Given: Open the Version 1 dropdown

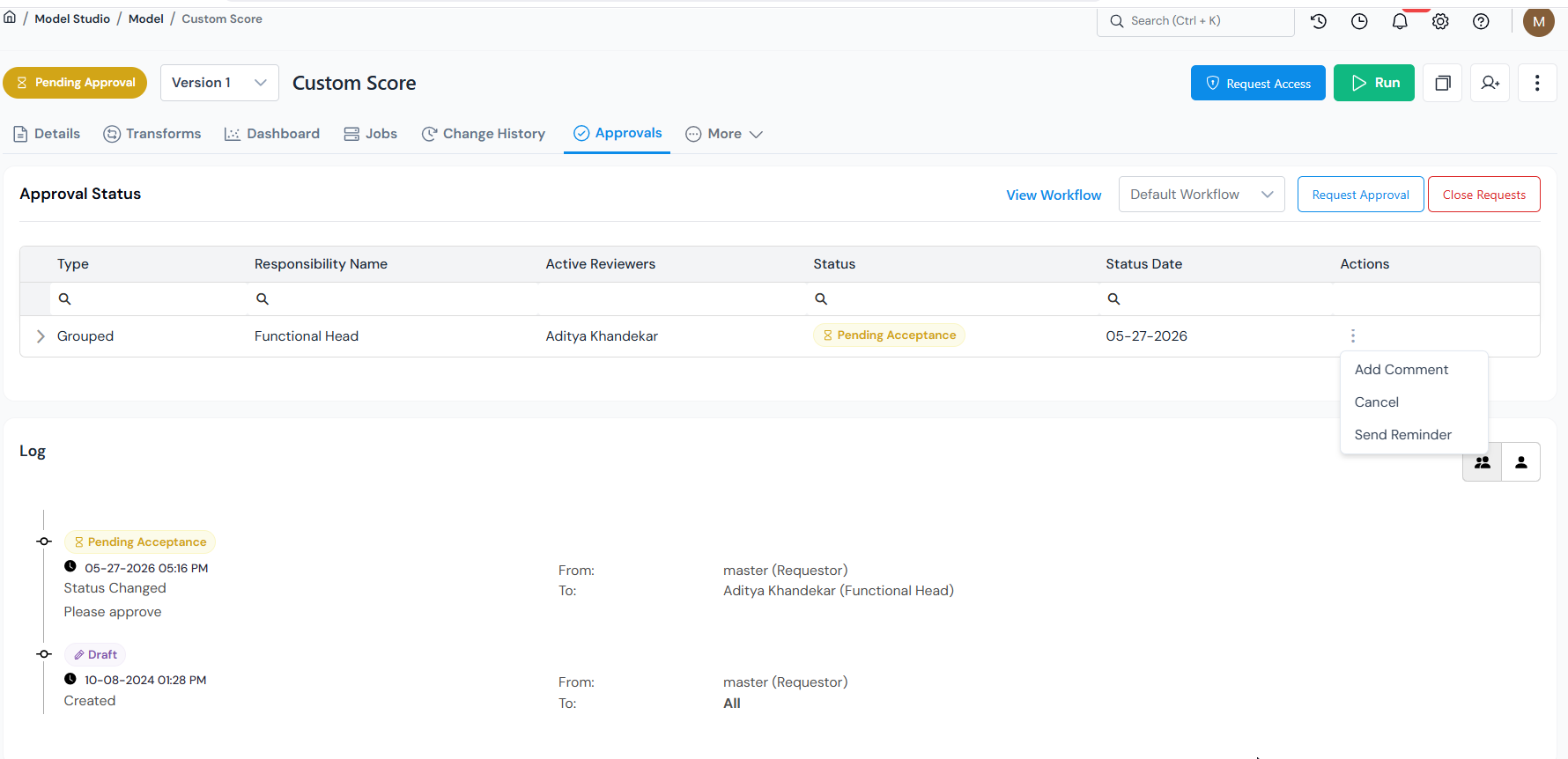Looking at the screenshot, I should pos(219,83).
